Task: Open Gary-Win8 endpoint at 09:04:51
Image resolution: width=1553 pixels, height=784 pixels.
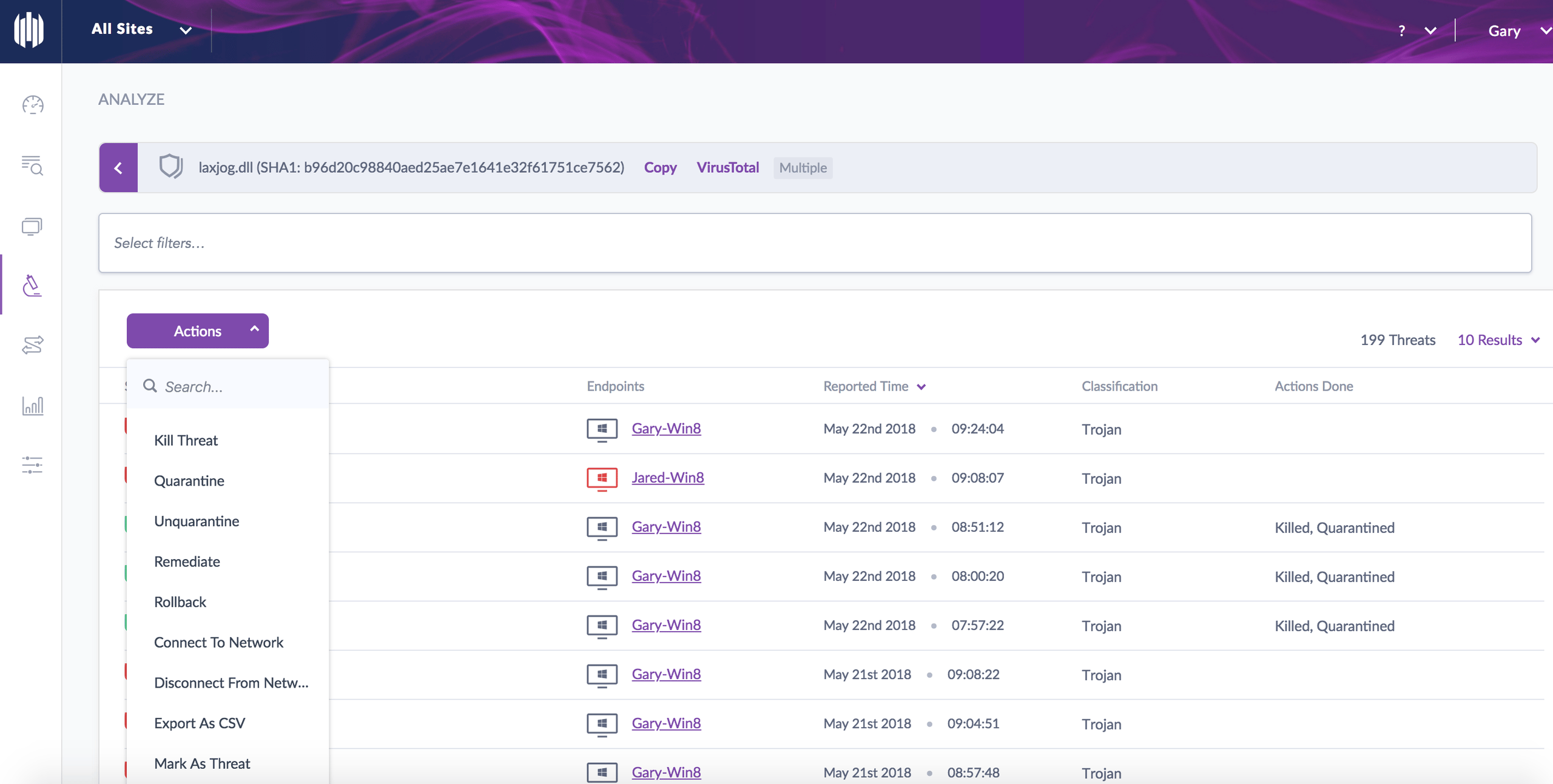Action: [x=666, y=723]
